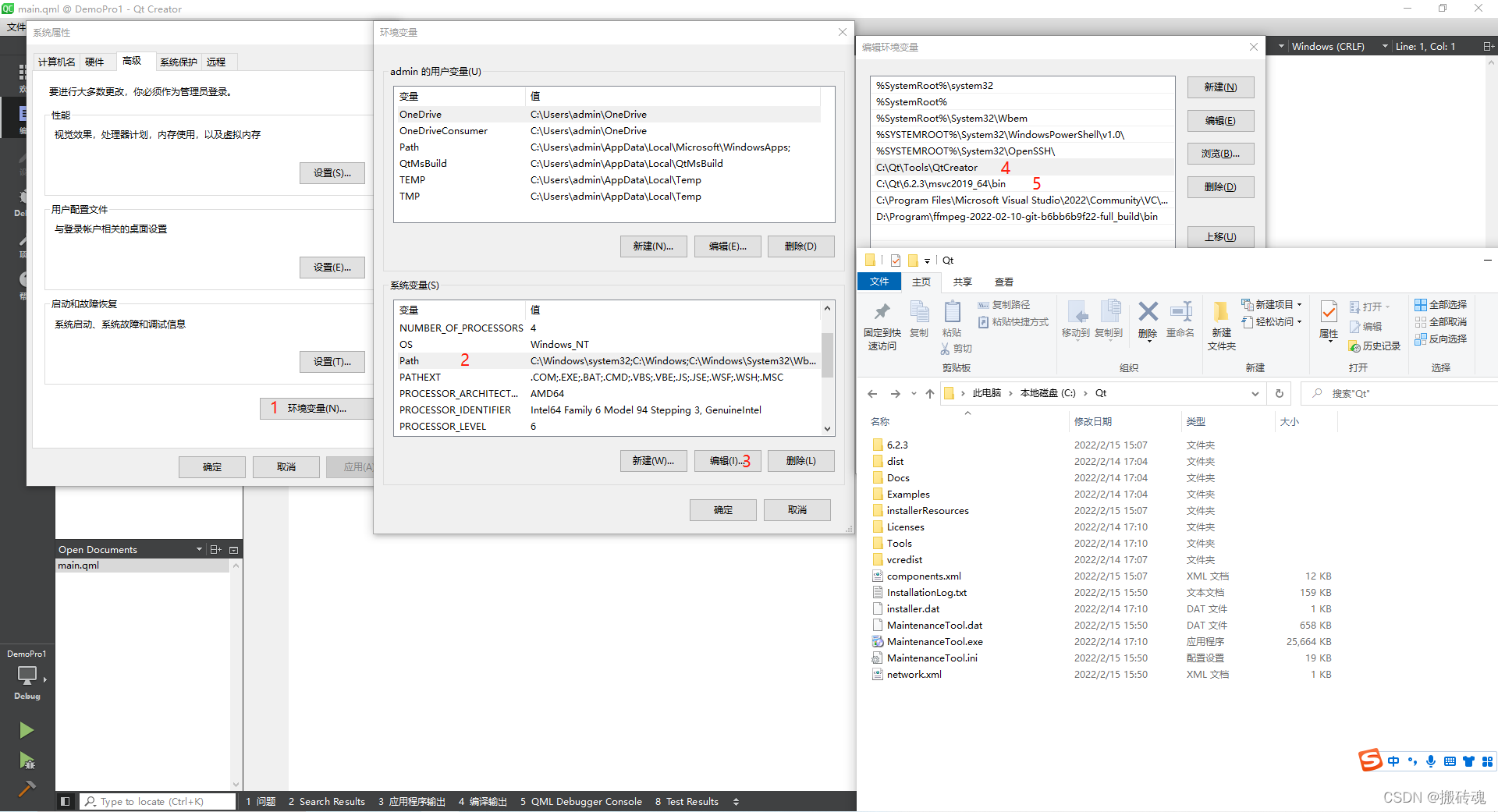Switch to 硬件 tab in System Properties
This screenshot has width=1498, height=812.
click(94, 62)
